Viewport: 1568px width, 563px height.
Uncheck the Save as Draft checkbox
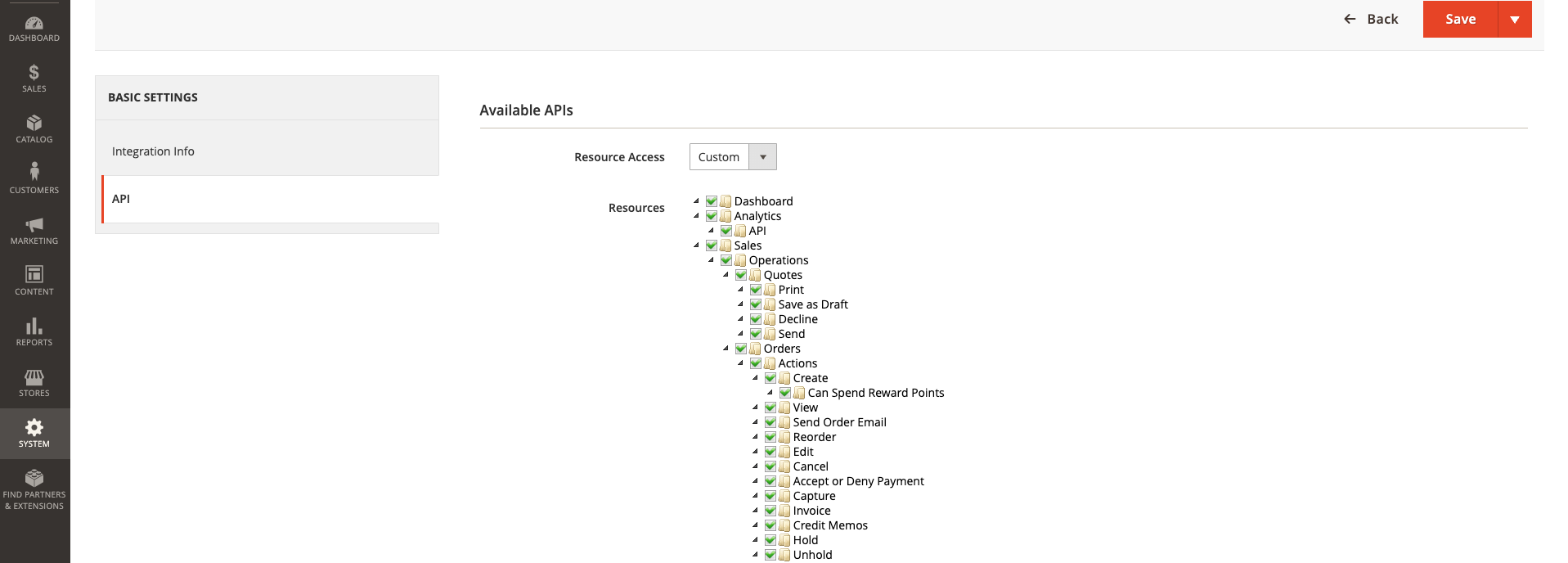[x=756, y=304]
